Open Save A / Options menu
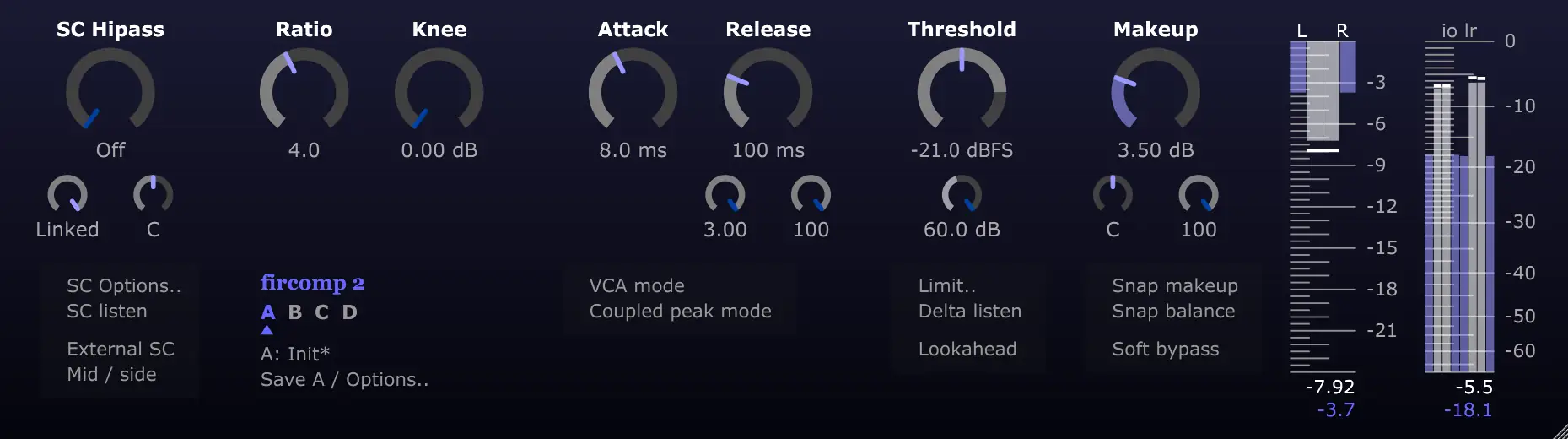 [344, 380]
